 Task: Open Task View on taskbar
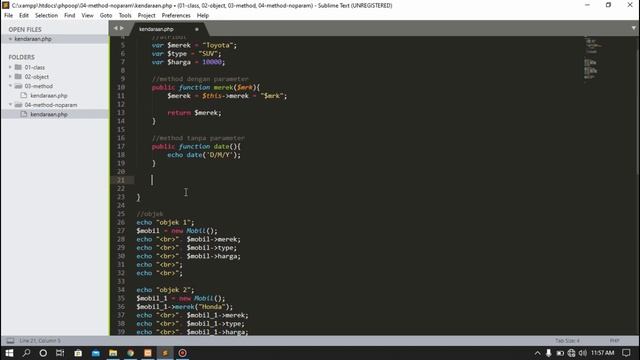click(x=60, y=353)
